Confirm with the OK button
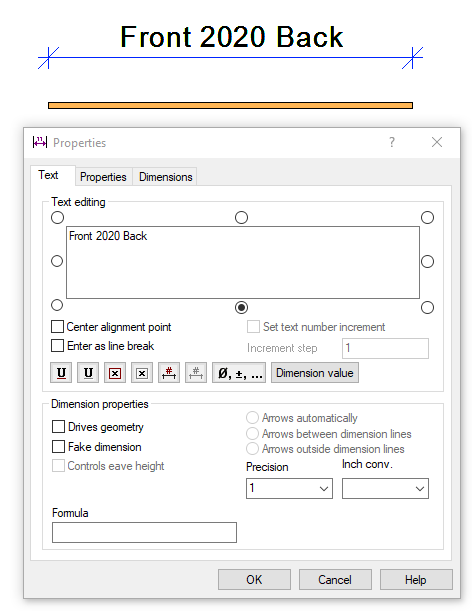This screenshot has width=472, height=611. click(x=254, y=579)
